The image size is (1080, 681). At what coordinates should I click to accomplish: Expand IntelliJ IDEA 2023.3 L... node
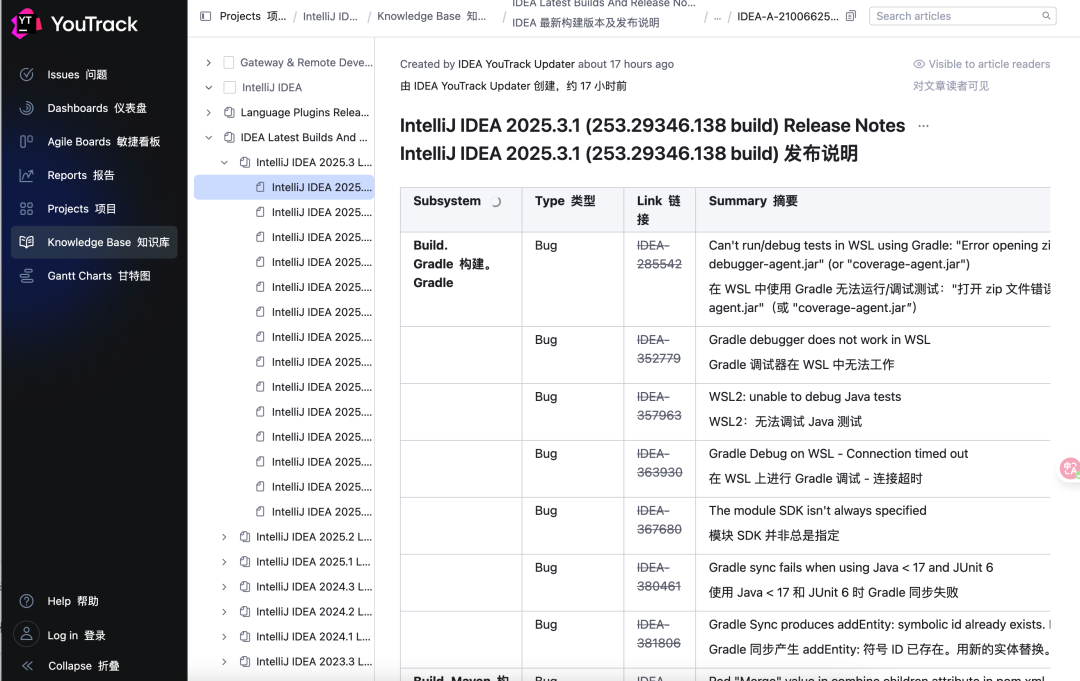(x=224, y=662)
